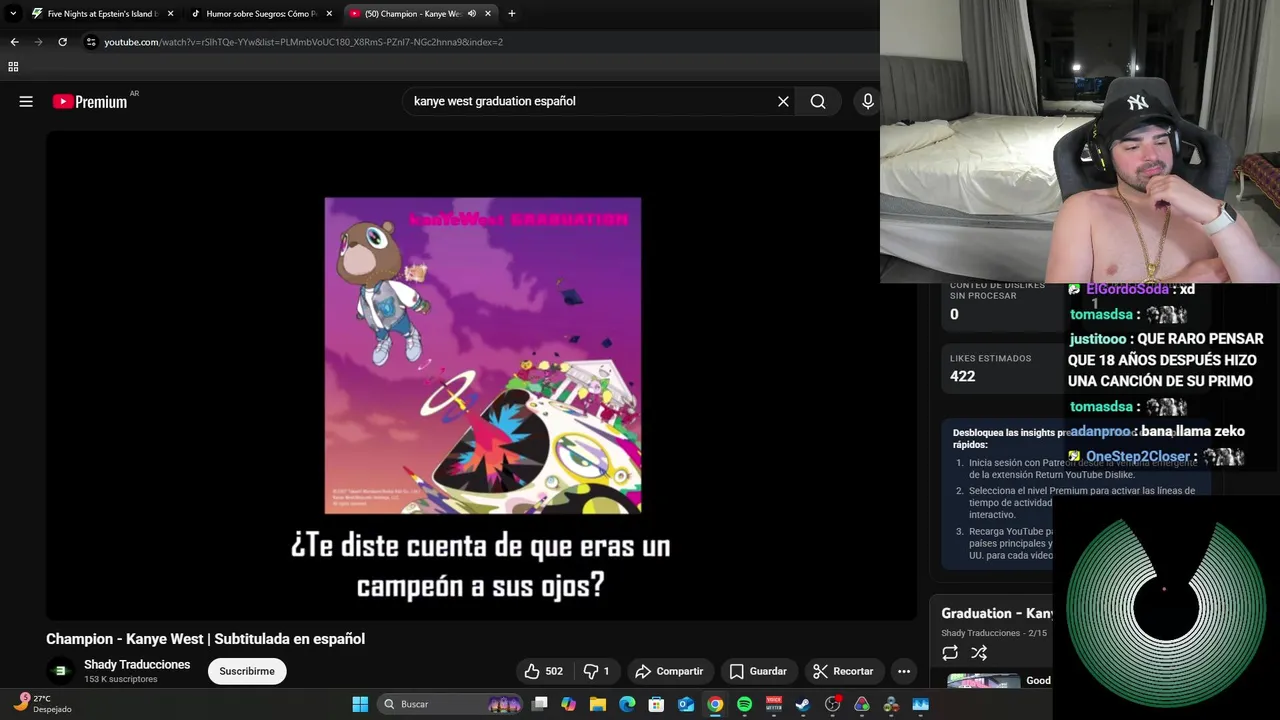This screenshot has height=720, width=1280.
Task: Open the apps grid in bookmarks bar
Action: point(13,67)
